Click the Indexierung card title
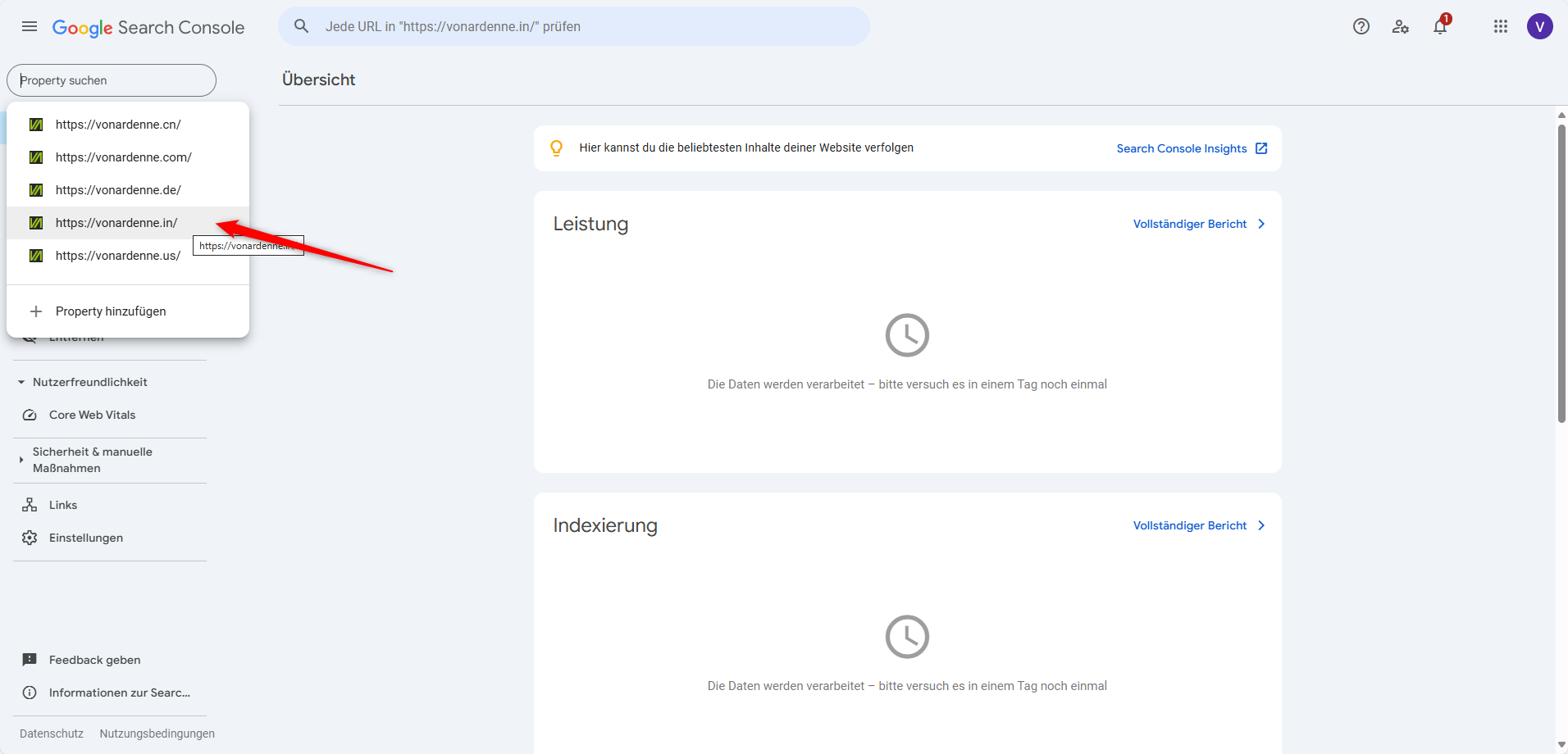This screenshot has height=754, width=1568. click(x=605, y=525)
